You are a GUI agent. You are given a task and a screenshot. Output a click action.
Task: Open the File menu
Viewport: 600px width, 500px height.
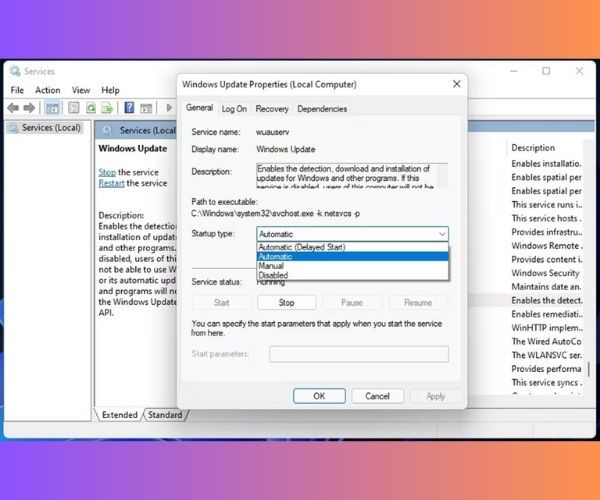pos(17,90)
